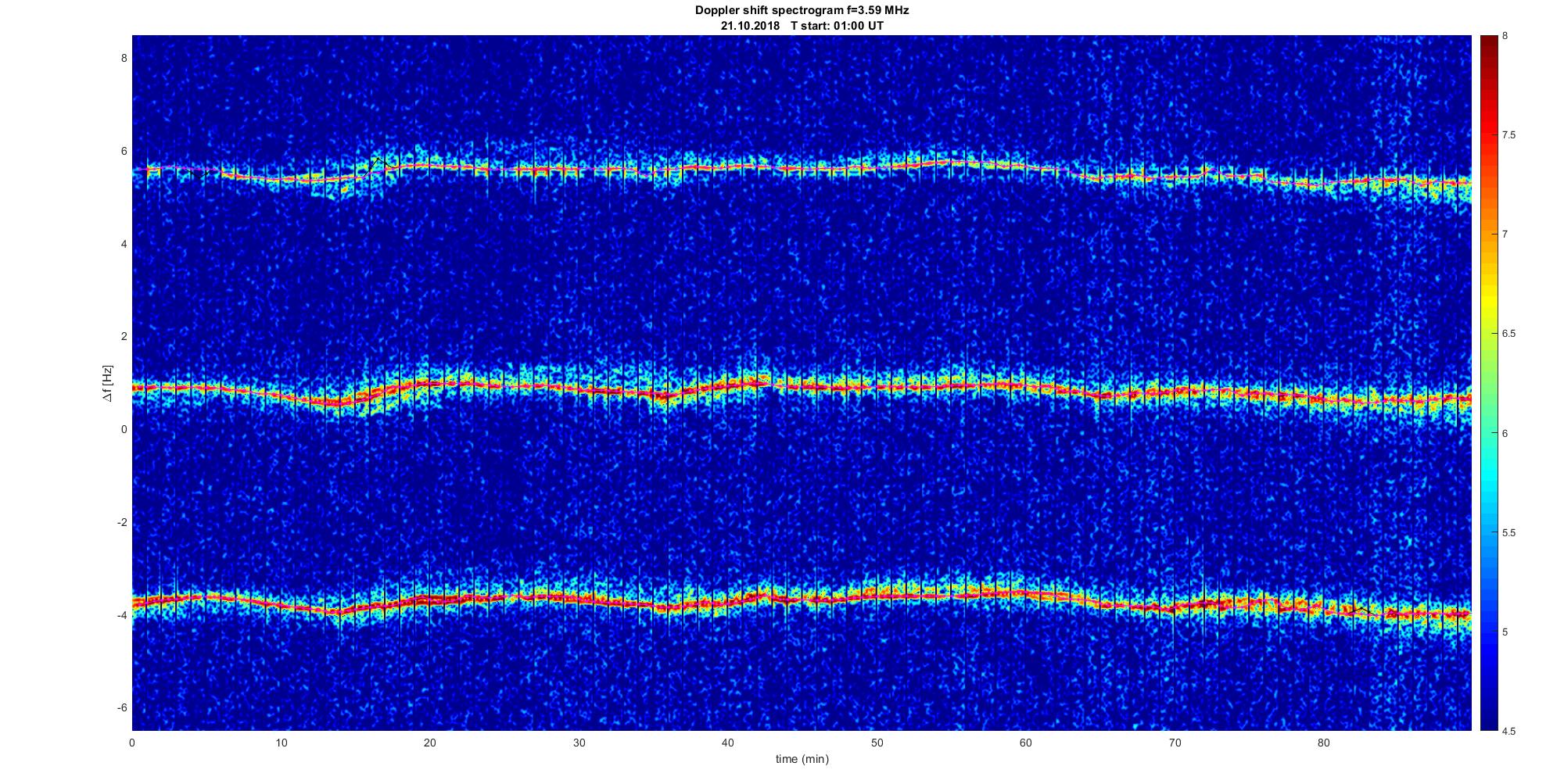1564x784 pixels.
Task: Click colorbar tick label 7.5
Action: pyautogui.click(x=1509, y=135)
